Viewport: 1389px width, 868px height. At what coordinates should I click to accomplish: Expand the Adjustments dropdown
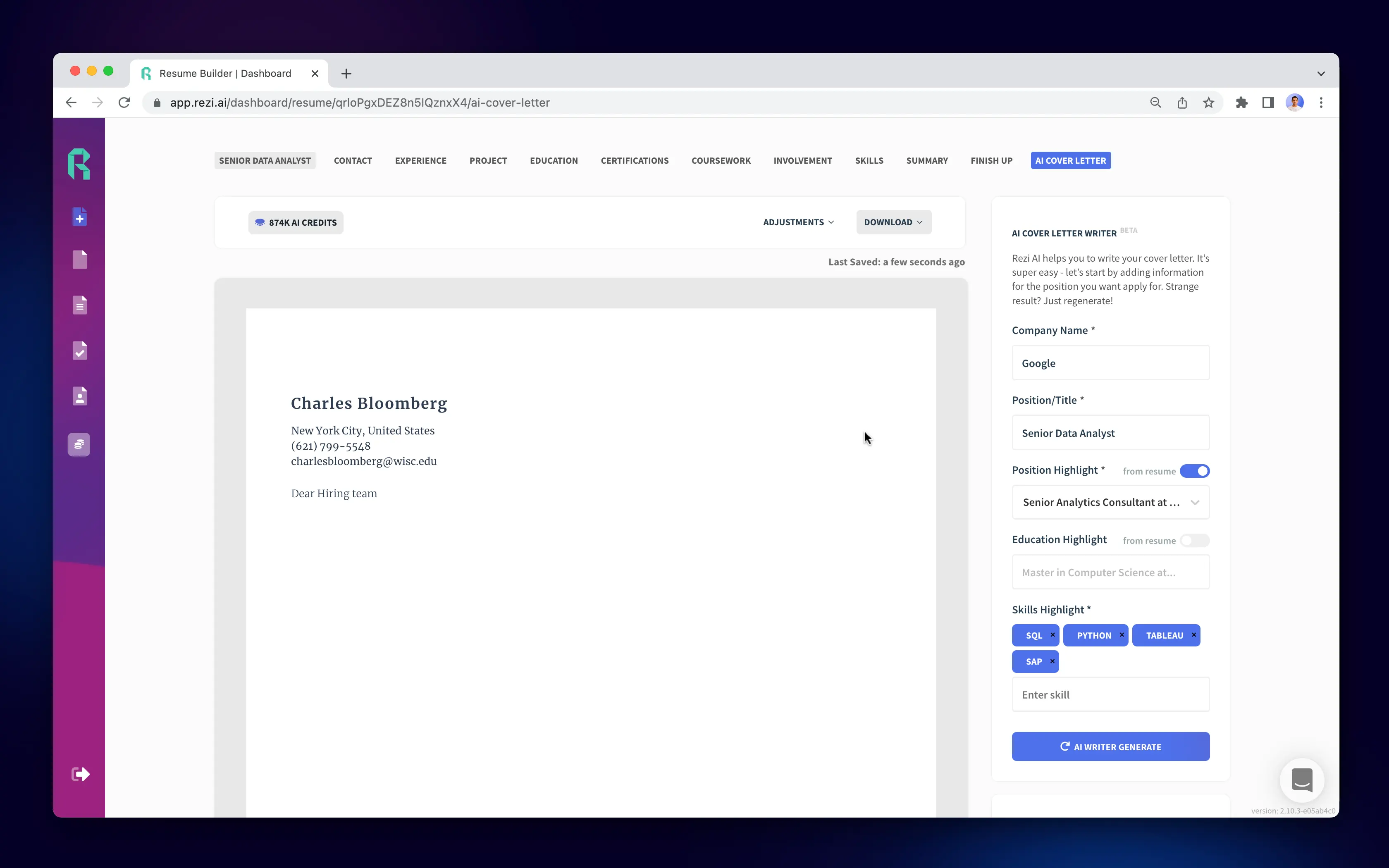[x=798, y=222]
